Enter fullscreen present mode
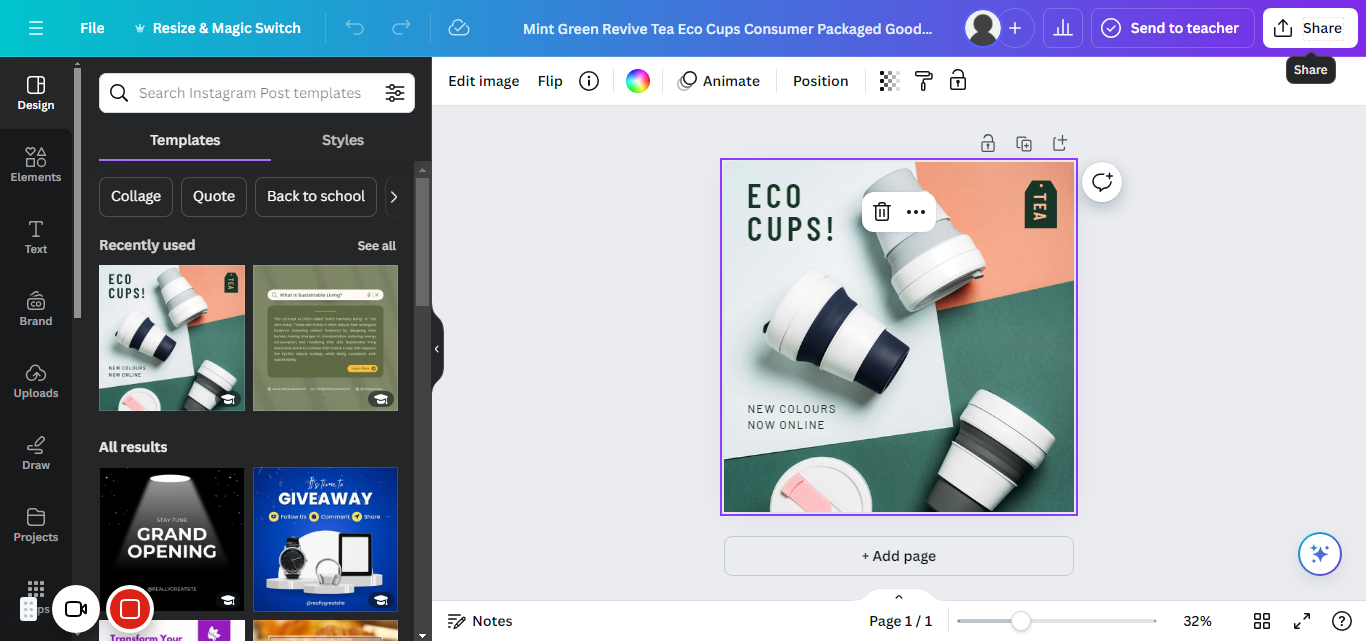This screenshot has width=1366, height=641. pos(1302,621)
